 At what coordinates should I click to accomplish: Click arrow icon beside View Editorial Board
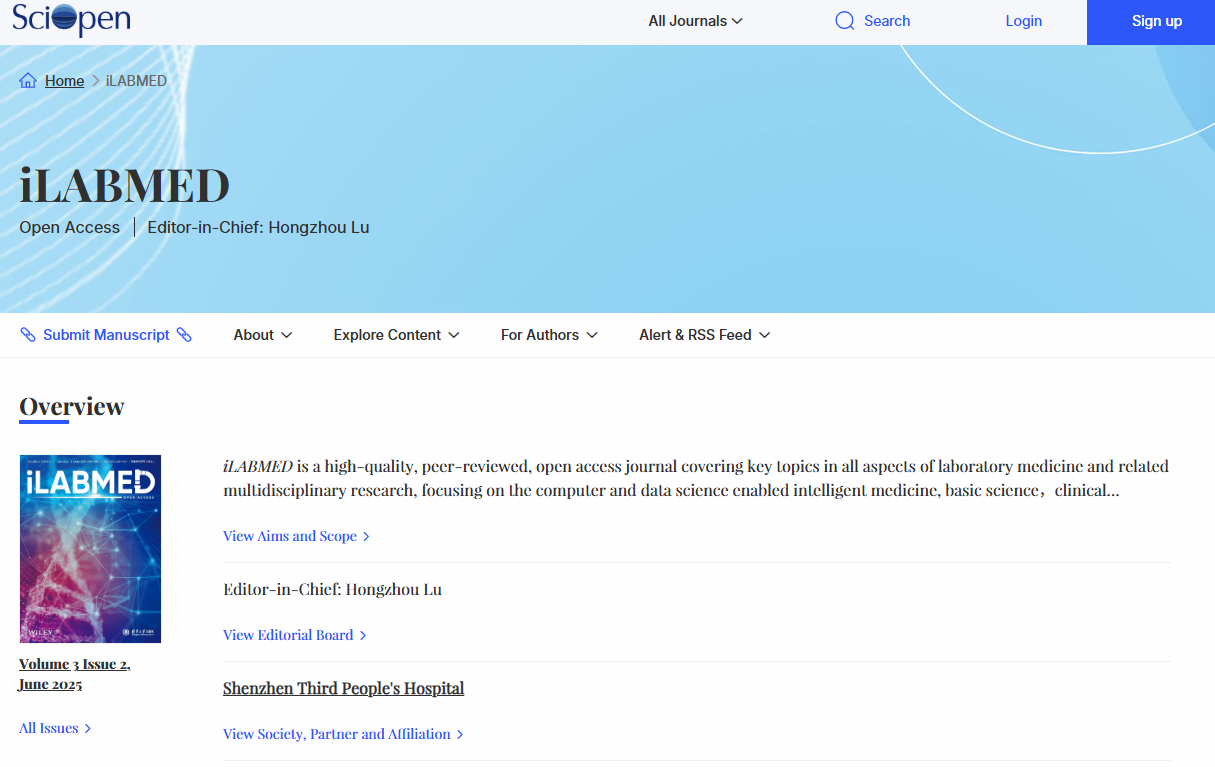pyautogui.click(x=363, y=636)
